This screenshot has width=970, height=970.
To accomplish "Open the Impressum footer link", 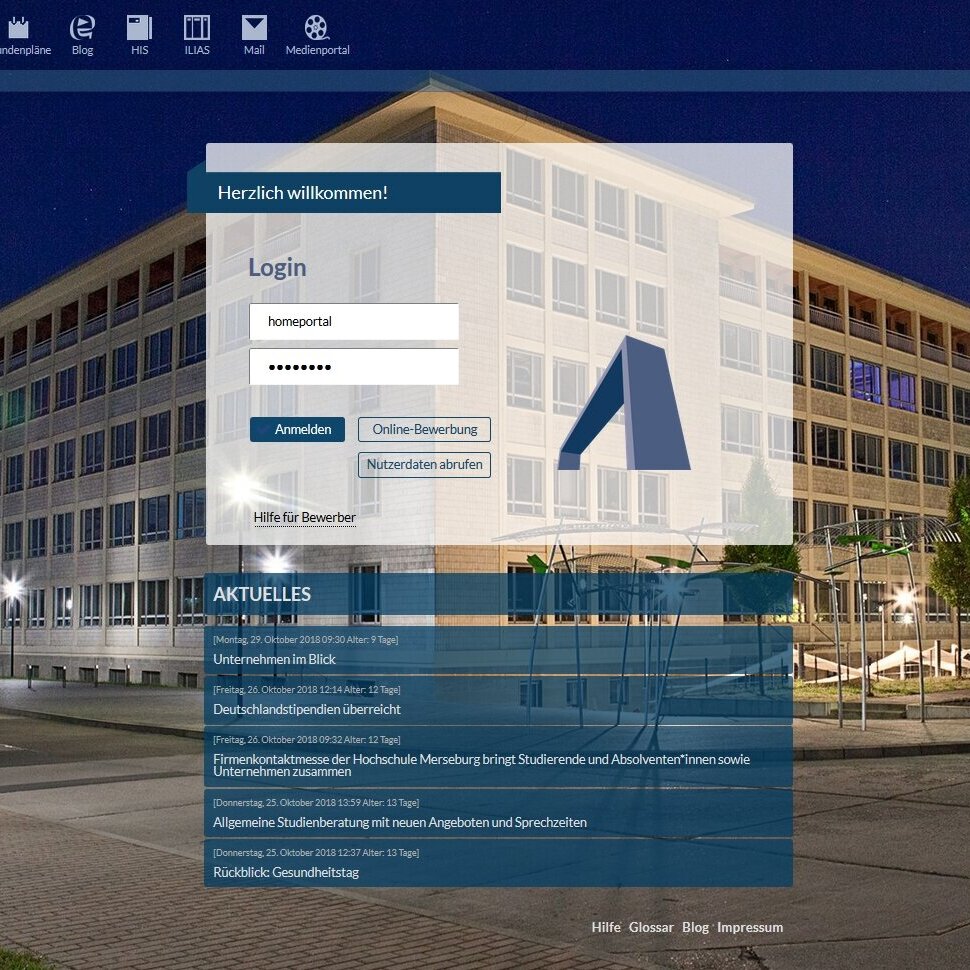I will (750, 928).
